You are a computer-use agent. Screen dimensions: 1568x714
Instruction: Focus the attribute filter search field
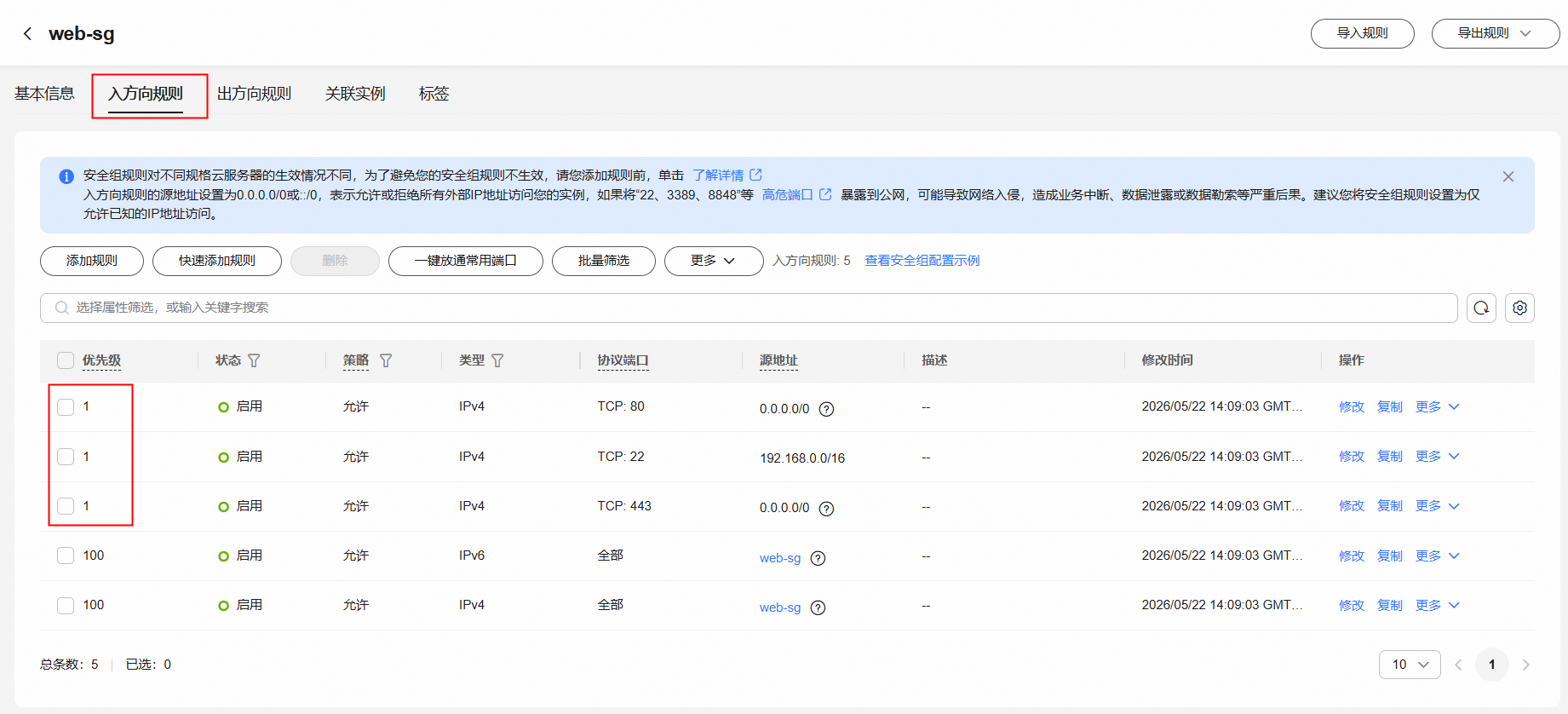[749, 308]
